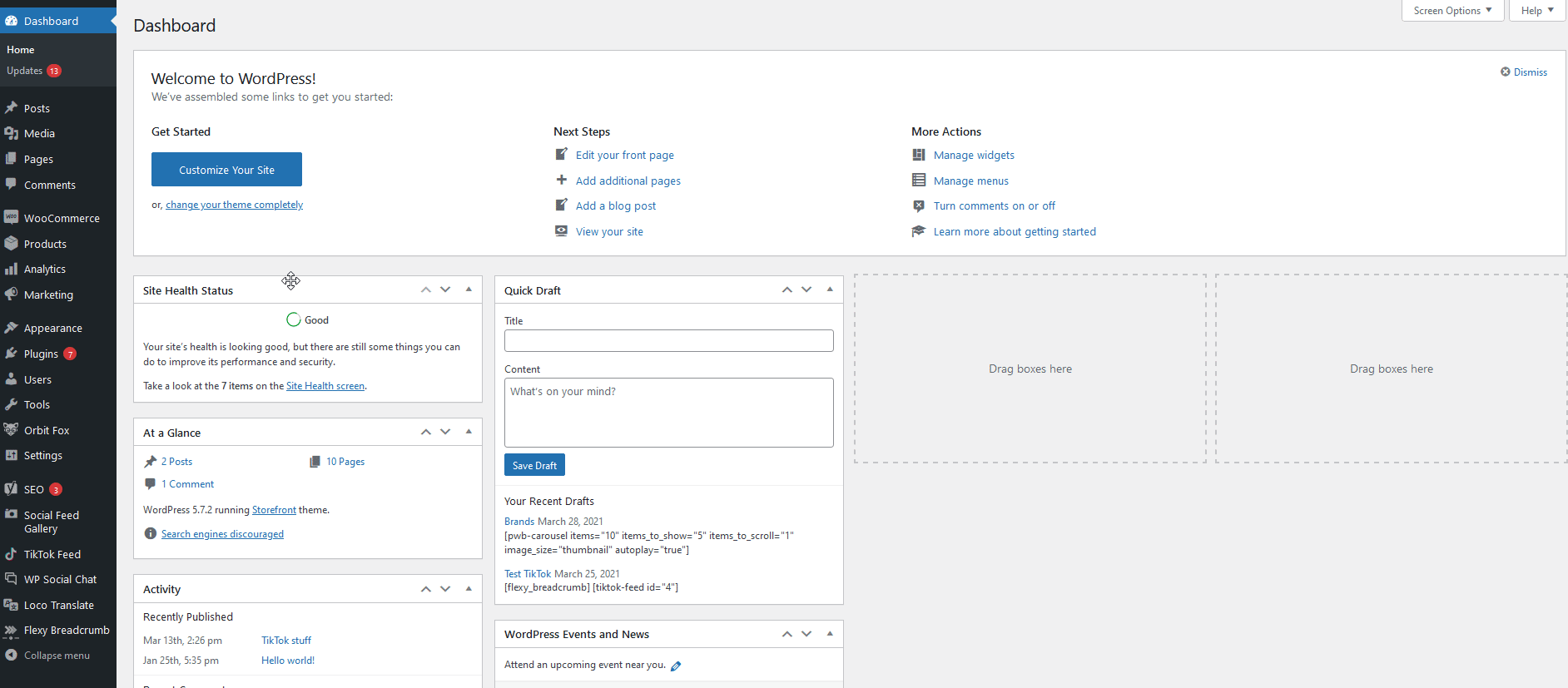This screenshot has width=1568, height=688.
Task: Move At a Glance box up
Action: coord(425,432)
